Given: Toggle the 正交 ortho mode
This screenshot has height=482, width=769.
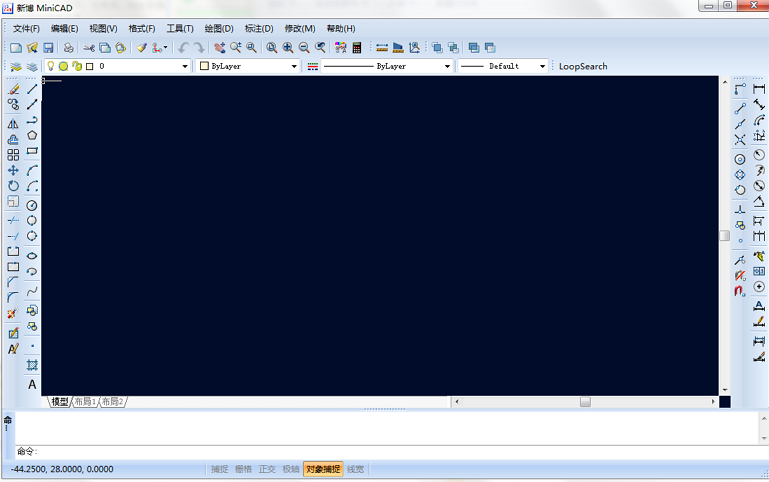Looking at the screenshot, I should tap(267, 469).
